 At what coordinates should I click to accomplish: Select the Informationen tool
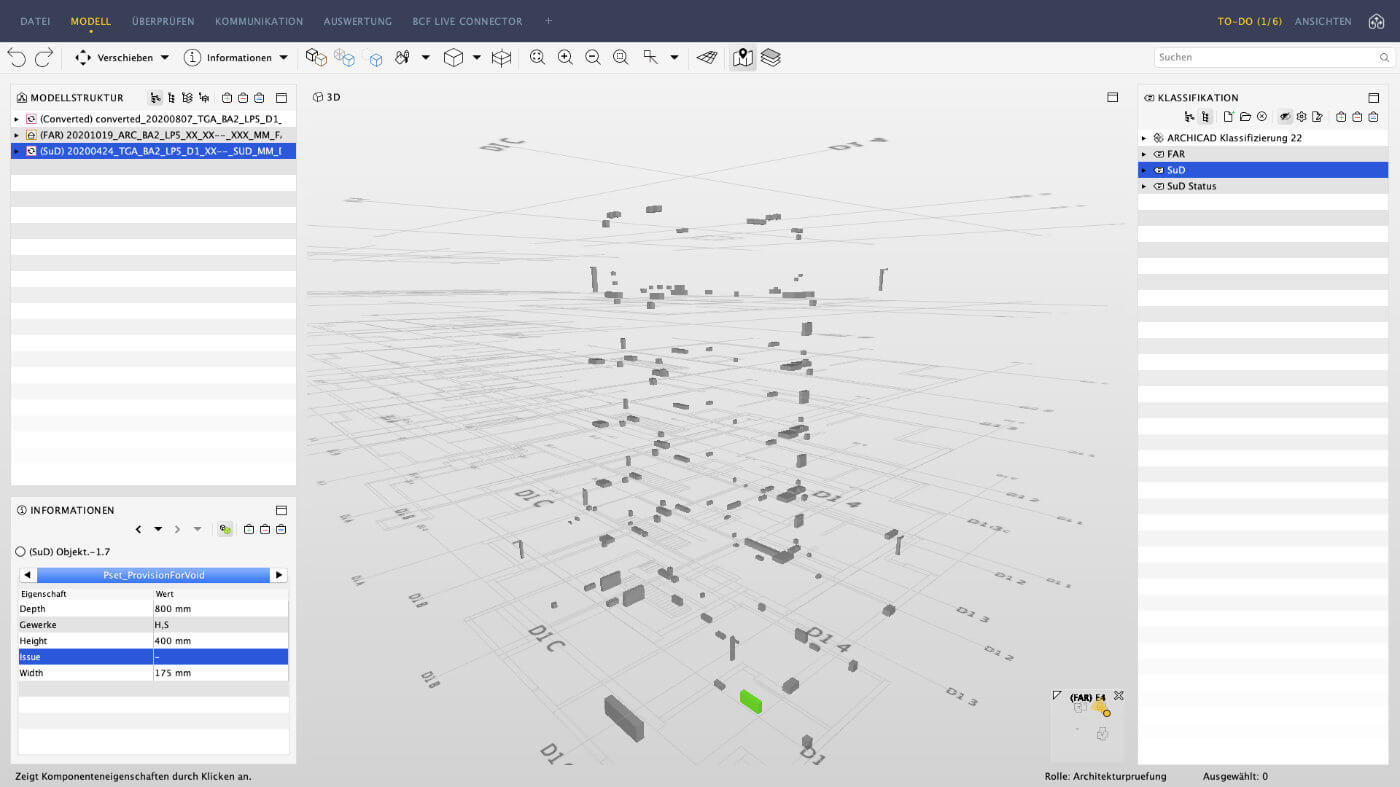point(230,57)
